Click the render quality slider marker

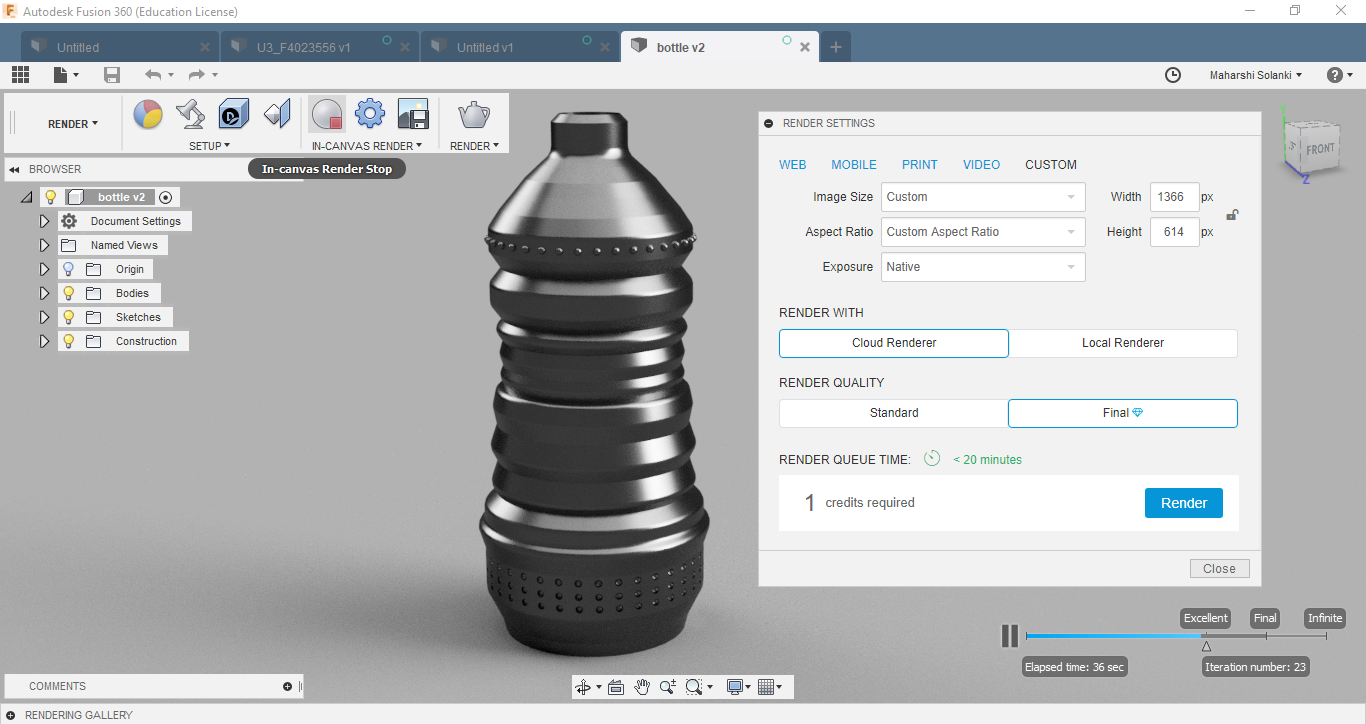click(1206, 646)
